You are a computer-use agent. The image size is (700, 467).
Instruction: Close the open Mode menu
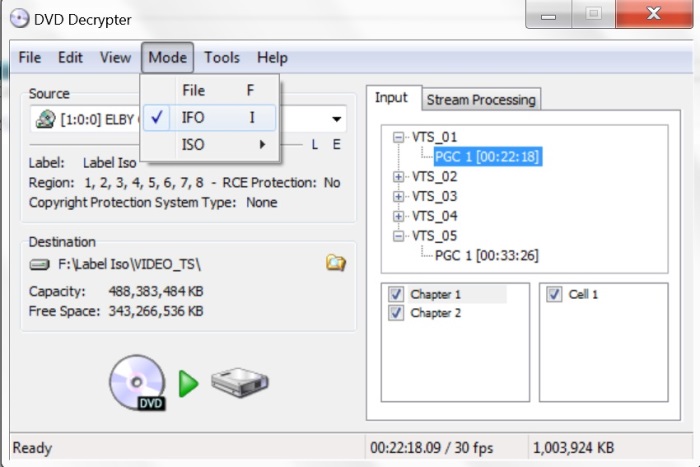[167, 58]
